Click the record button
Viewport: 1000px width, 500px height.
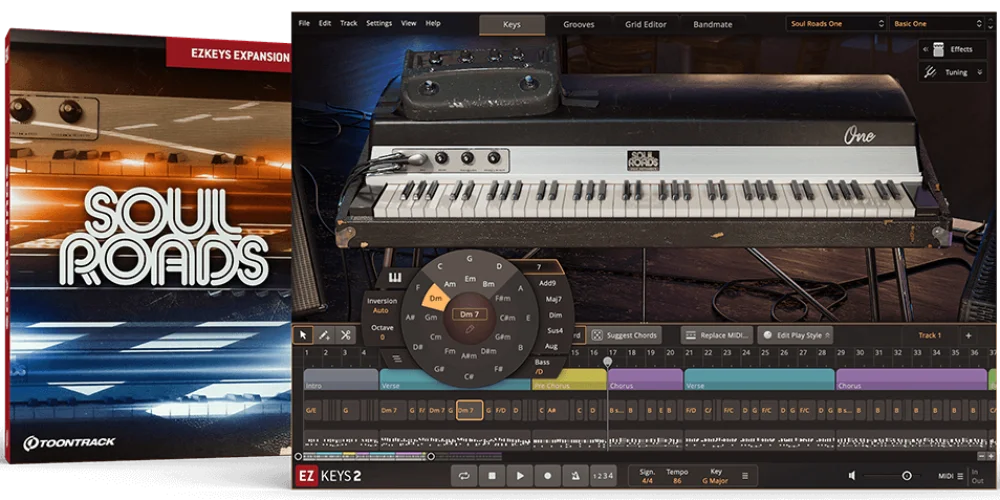click(547, 476)
